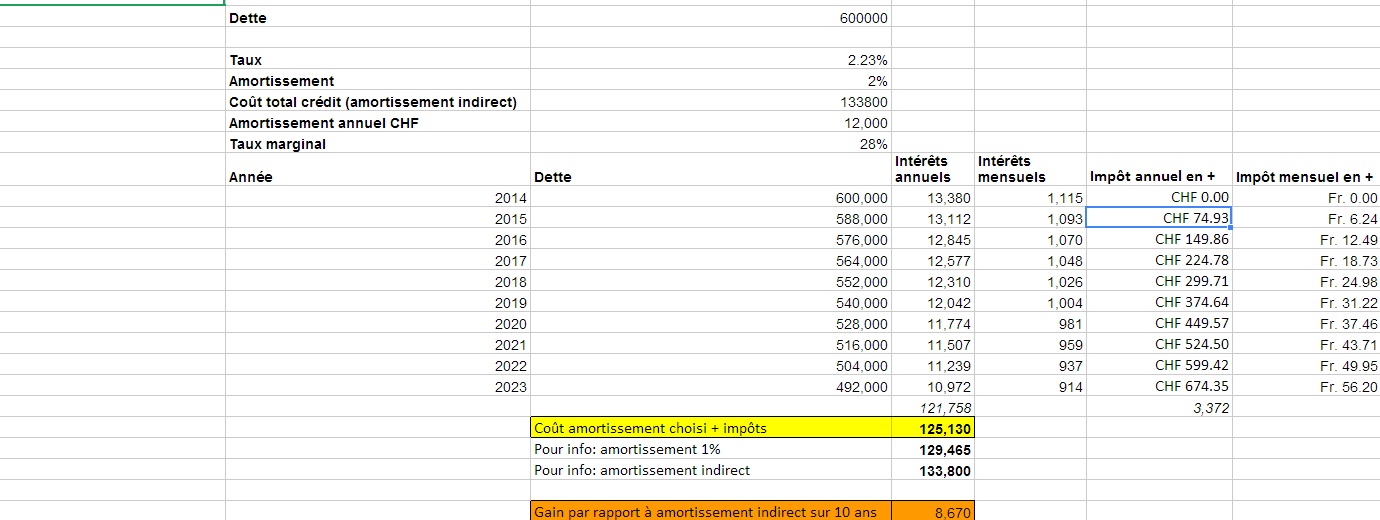
Task: Select annual interest 13,380
Action: 932,198
